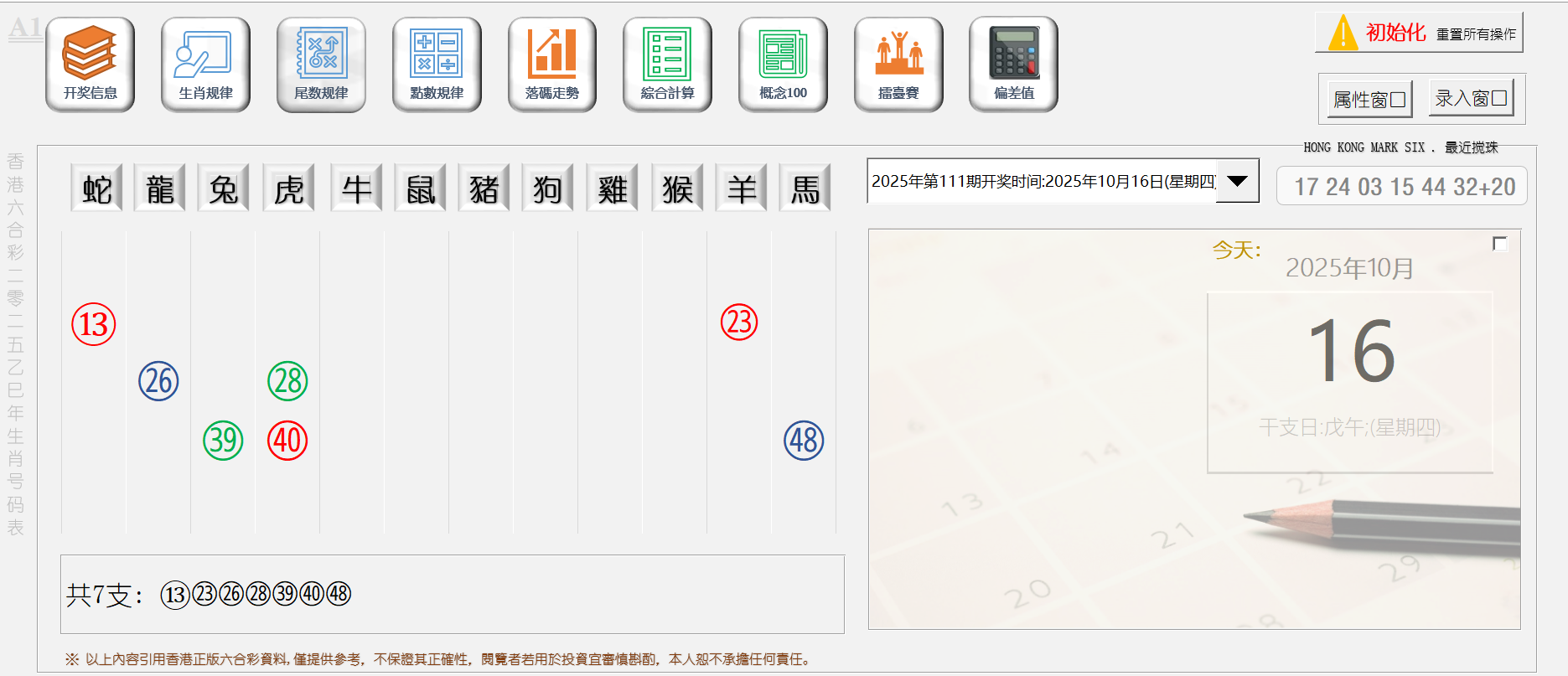This screenshot has width=1568, height=676.
Task: Select the 馬 zodiac tab
Action: click(x=805, y=188)
